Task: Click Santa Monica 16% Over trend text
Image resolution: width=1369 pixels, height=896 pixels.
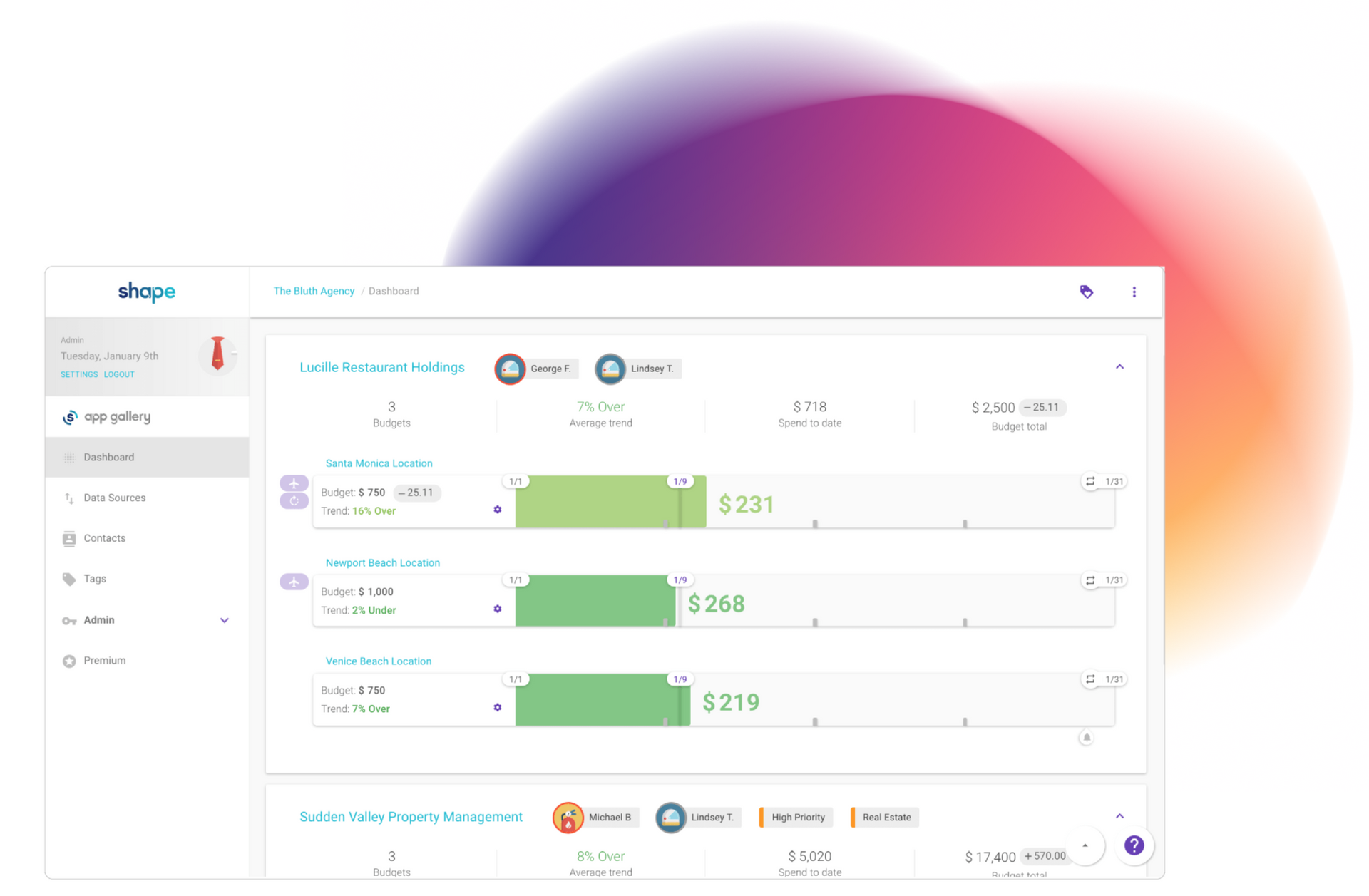Action: (x=374, y=511)
